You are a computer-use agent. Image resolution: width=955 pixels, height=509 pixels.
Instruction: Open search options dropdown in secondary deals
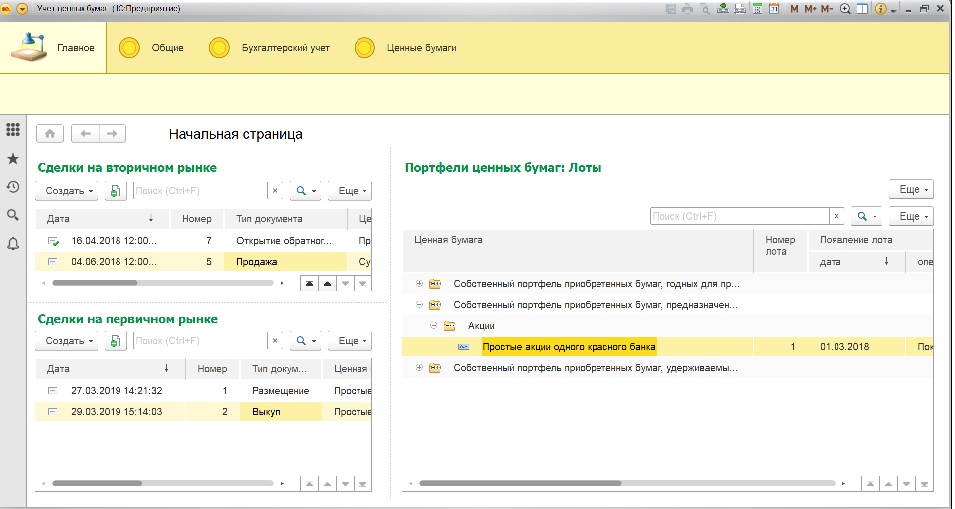click(x=305, y=191)
